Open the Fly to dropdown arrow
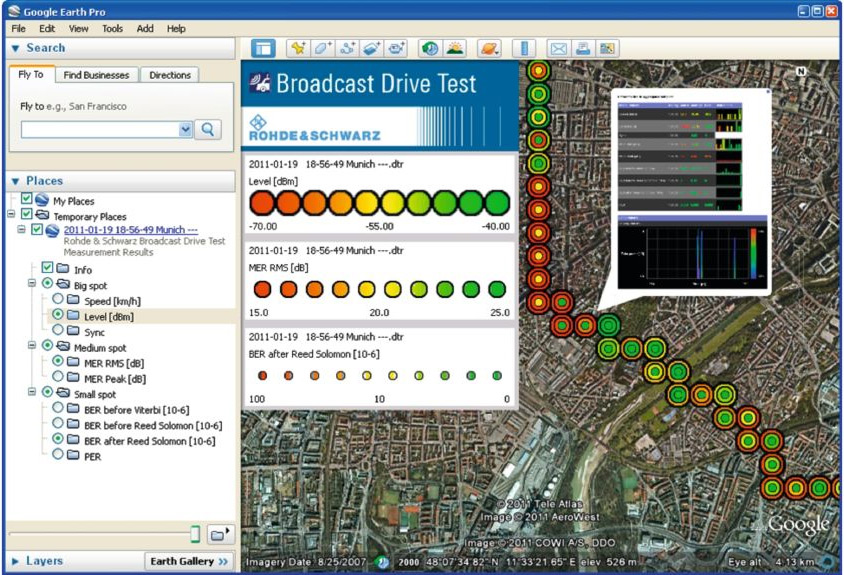844x575 pixels. pos(186,130)
